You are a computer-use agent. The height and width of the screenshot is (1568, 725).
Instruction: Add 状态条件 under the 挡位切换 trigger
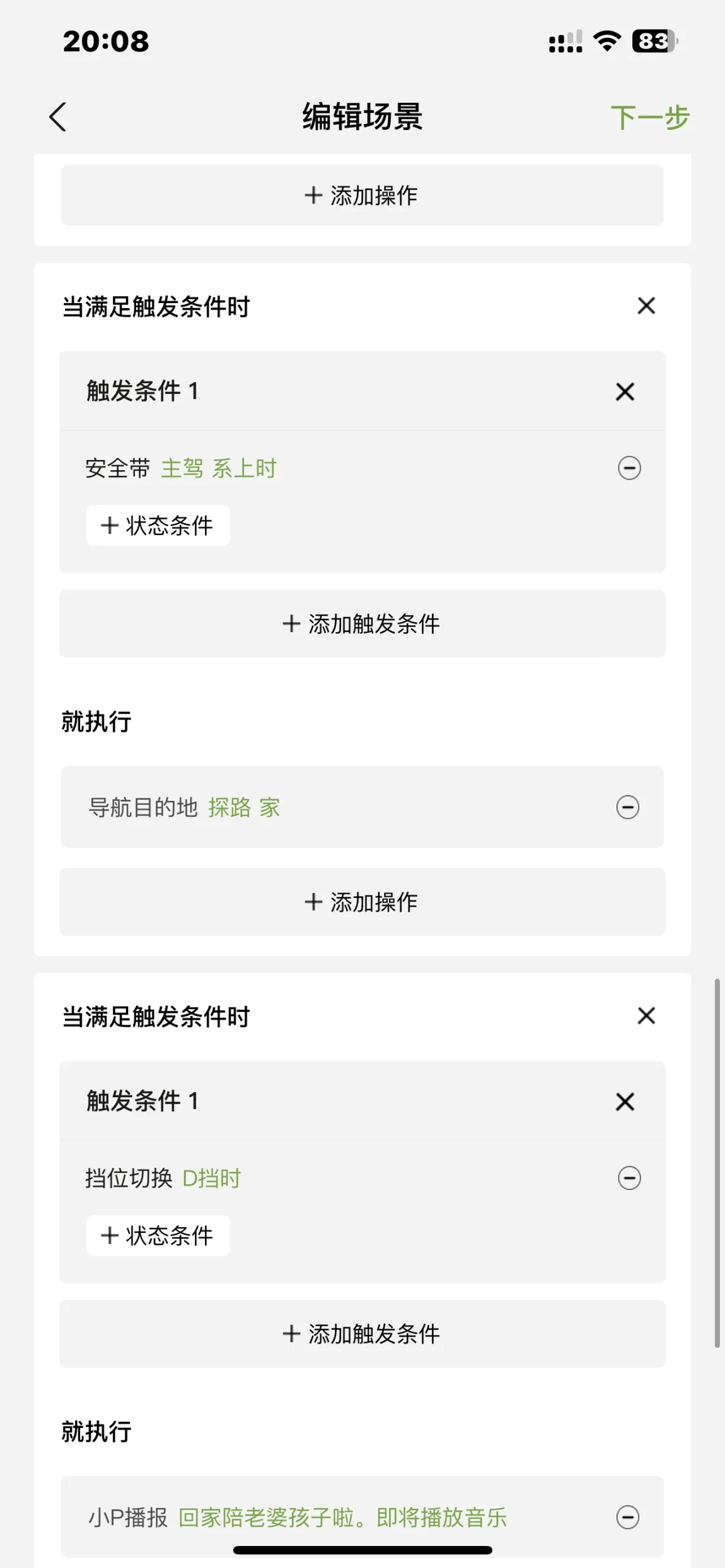158,1236
